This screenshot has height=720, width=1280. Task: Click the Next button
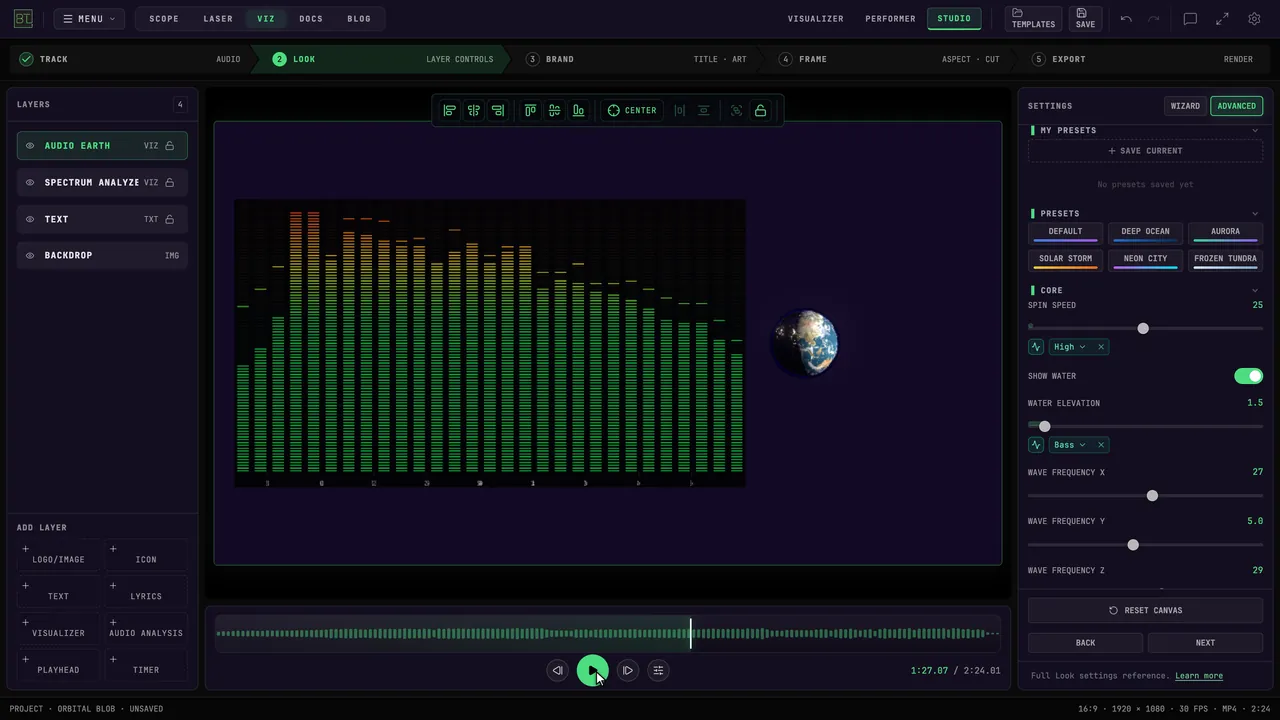tap(1205, 643)
